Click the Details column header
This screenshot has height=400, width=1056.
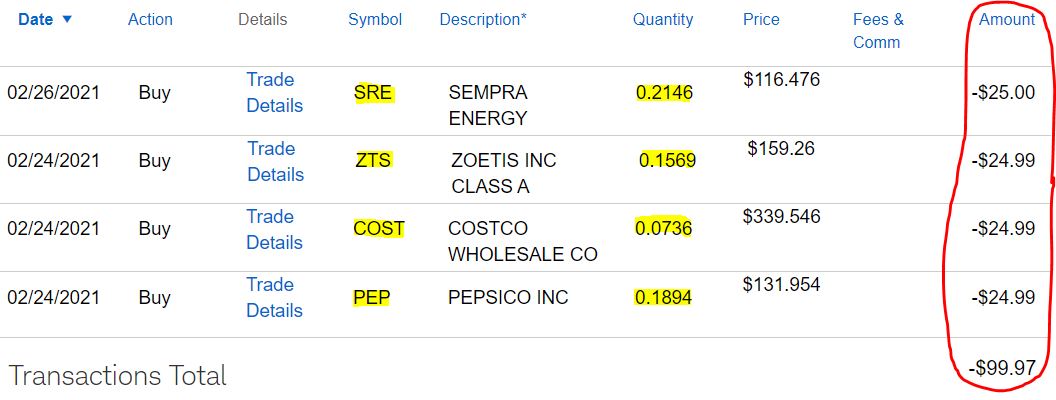tap(263, 20)
